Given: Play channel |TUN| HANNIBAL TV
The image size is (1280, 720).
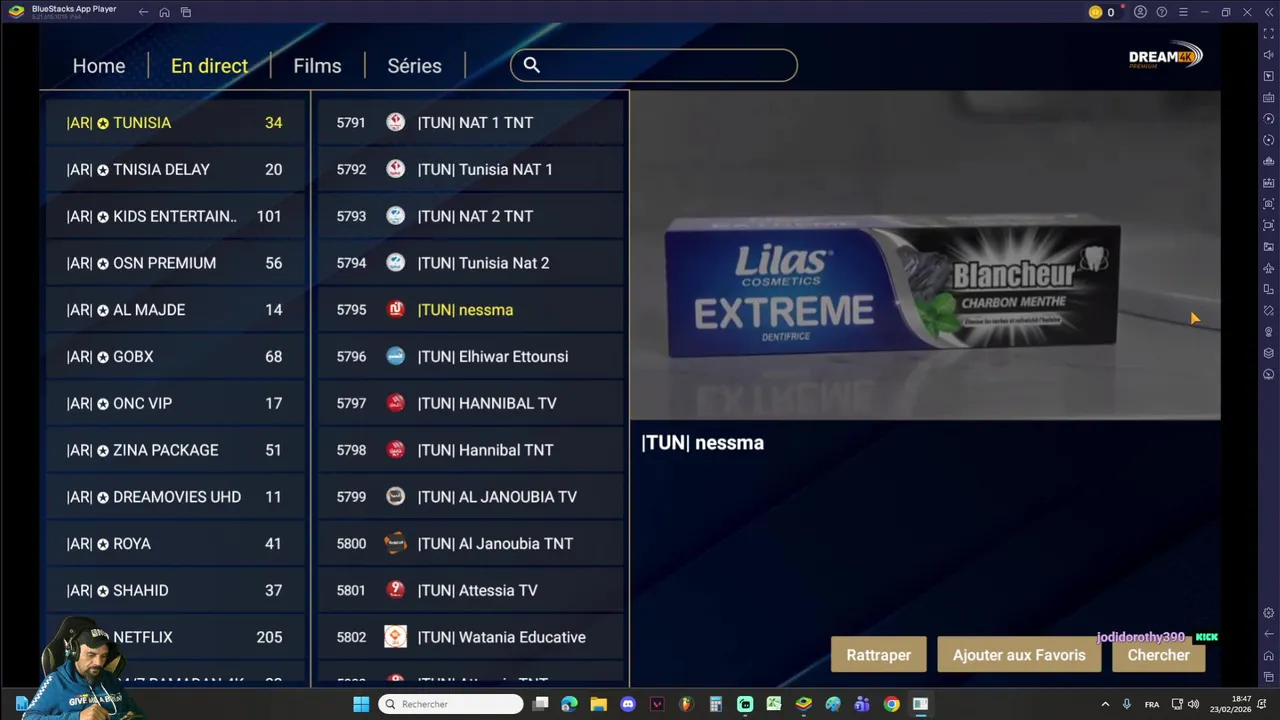Looking at the screenshot, I should coord(472,403).
